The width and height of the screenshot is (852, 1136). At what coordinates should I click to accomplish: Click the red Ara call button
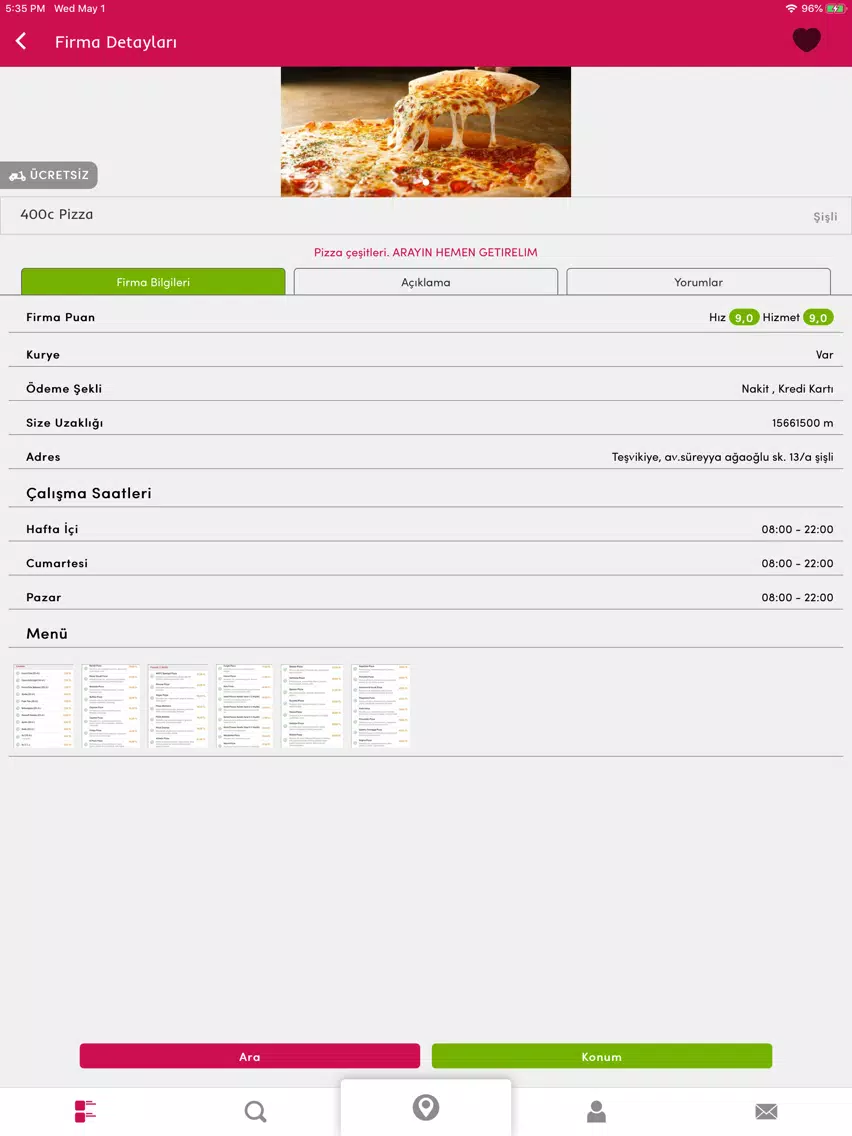(250, 1056)
